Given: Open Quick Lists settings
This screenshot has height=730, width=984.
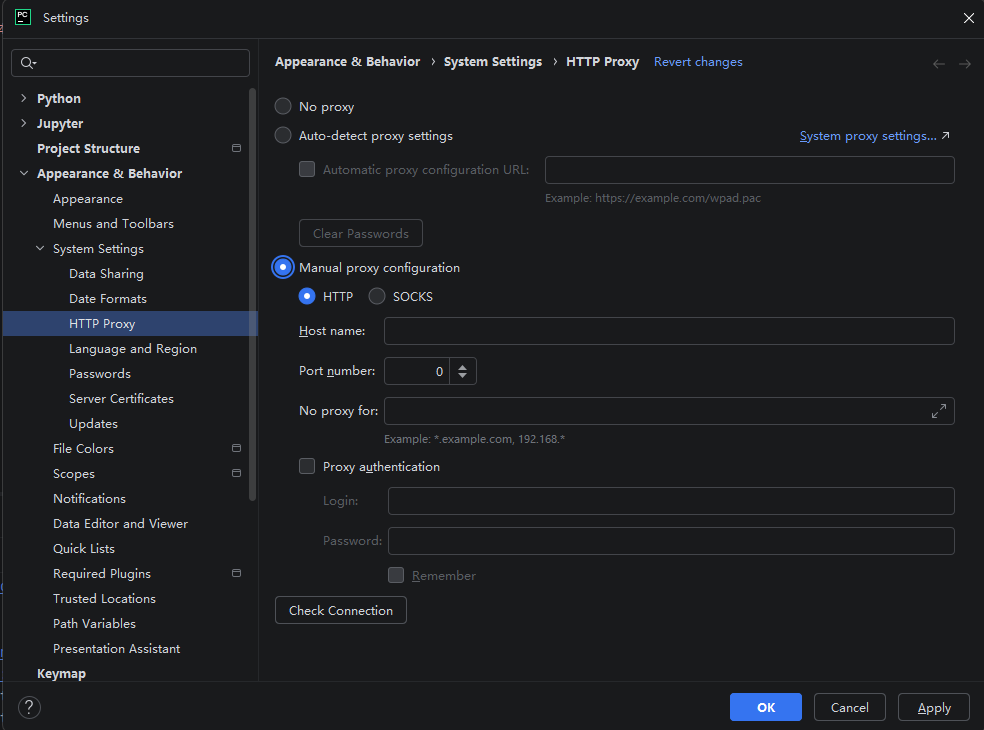Looking at the screenshot, I should (x=84, y=549).
